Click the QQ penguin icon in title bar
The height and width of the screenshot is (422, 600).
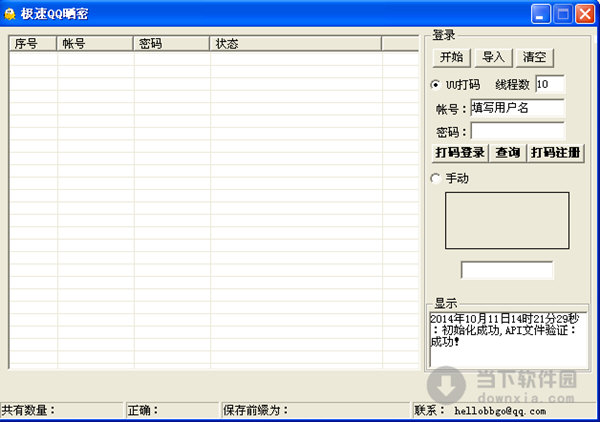coord(10,14)
